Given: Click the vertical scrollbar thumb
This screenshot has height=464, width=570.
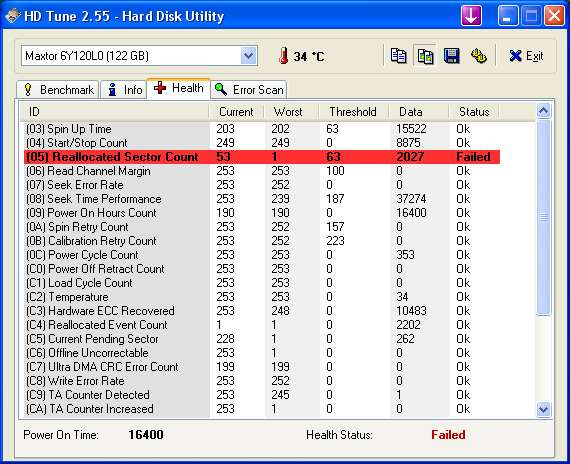Looking at the screenshot, I should click(543, 217).
